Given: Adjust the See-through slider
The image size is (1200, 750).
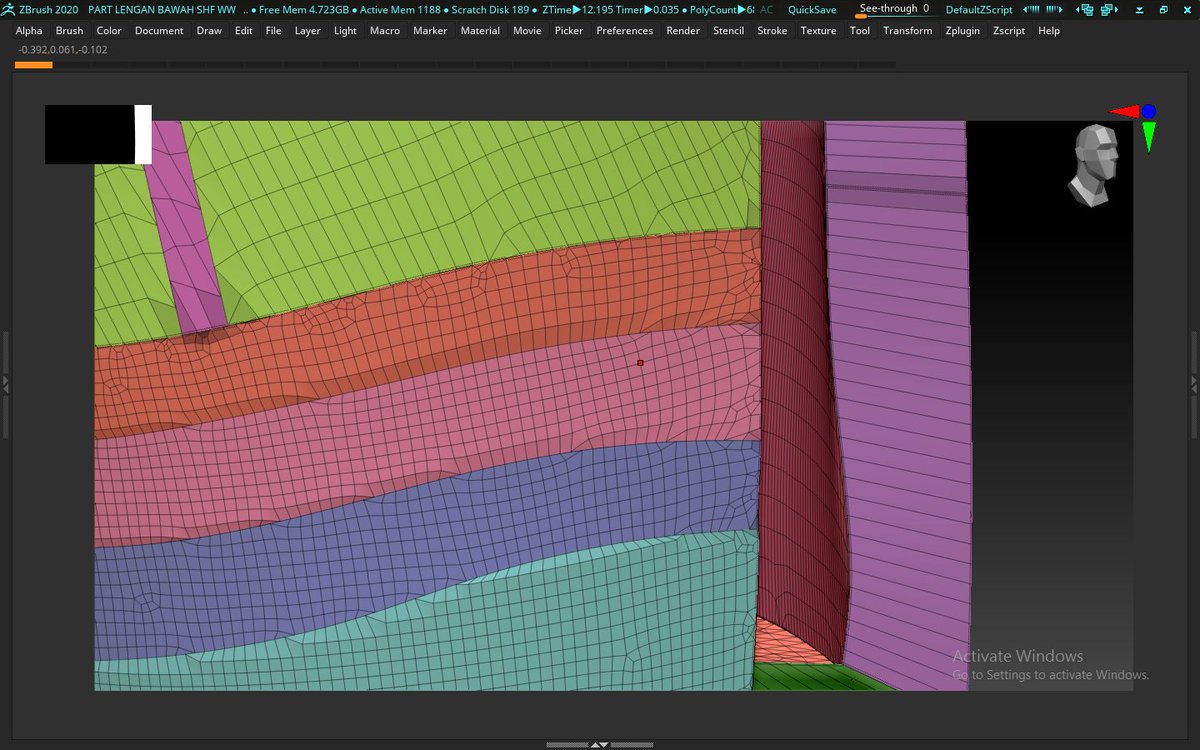Looking at the screenshot, I should (894, 9).
